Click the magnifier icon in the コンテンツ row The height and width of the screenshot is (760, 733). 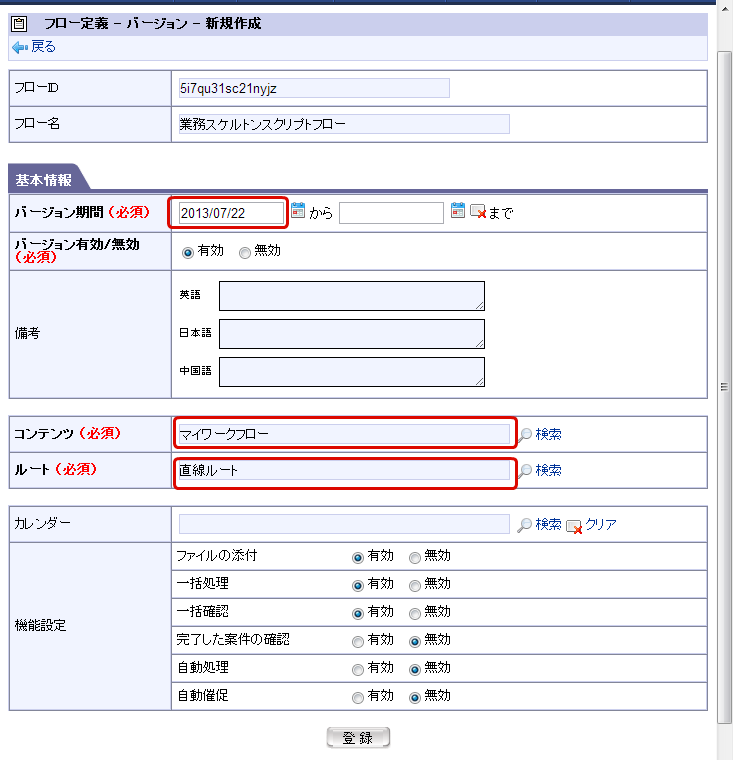tap(525, 435)
